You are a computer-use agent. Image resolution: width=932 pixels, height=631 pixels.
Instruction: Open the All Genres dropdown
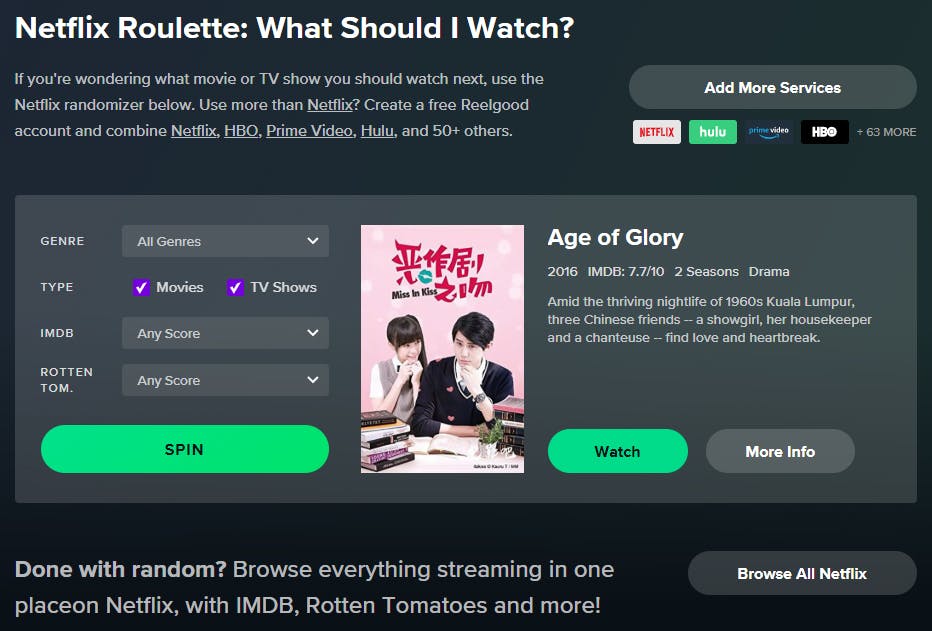point(225,241)
